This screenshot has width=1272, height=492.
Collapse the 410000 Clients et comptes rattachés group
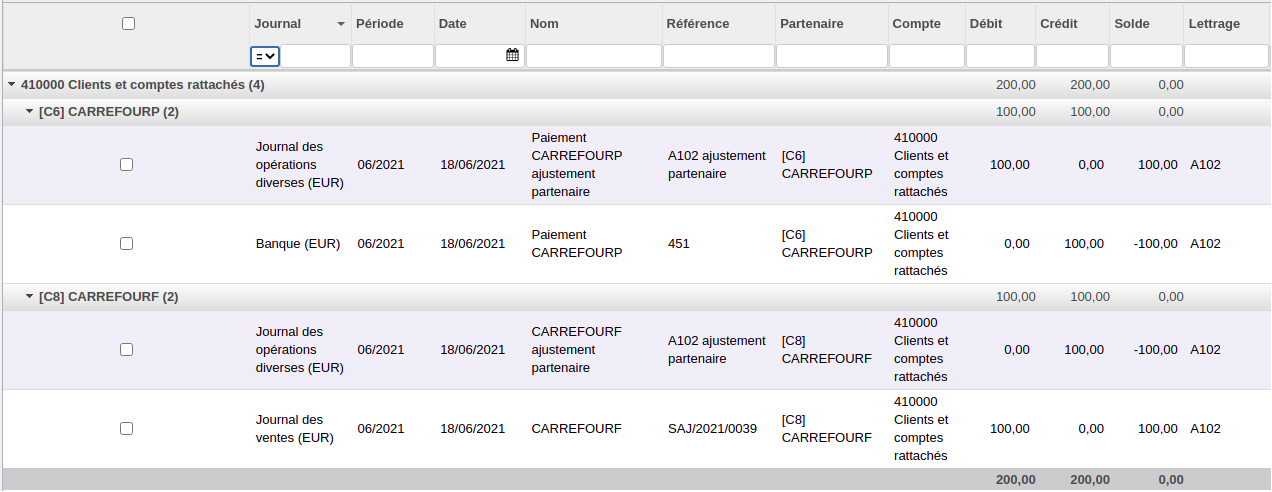click(11, 85)
